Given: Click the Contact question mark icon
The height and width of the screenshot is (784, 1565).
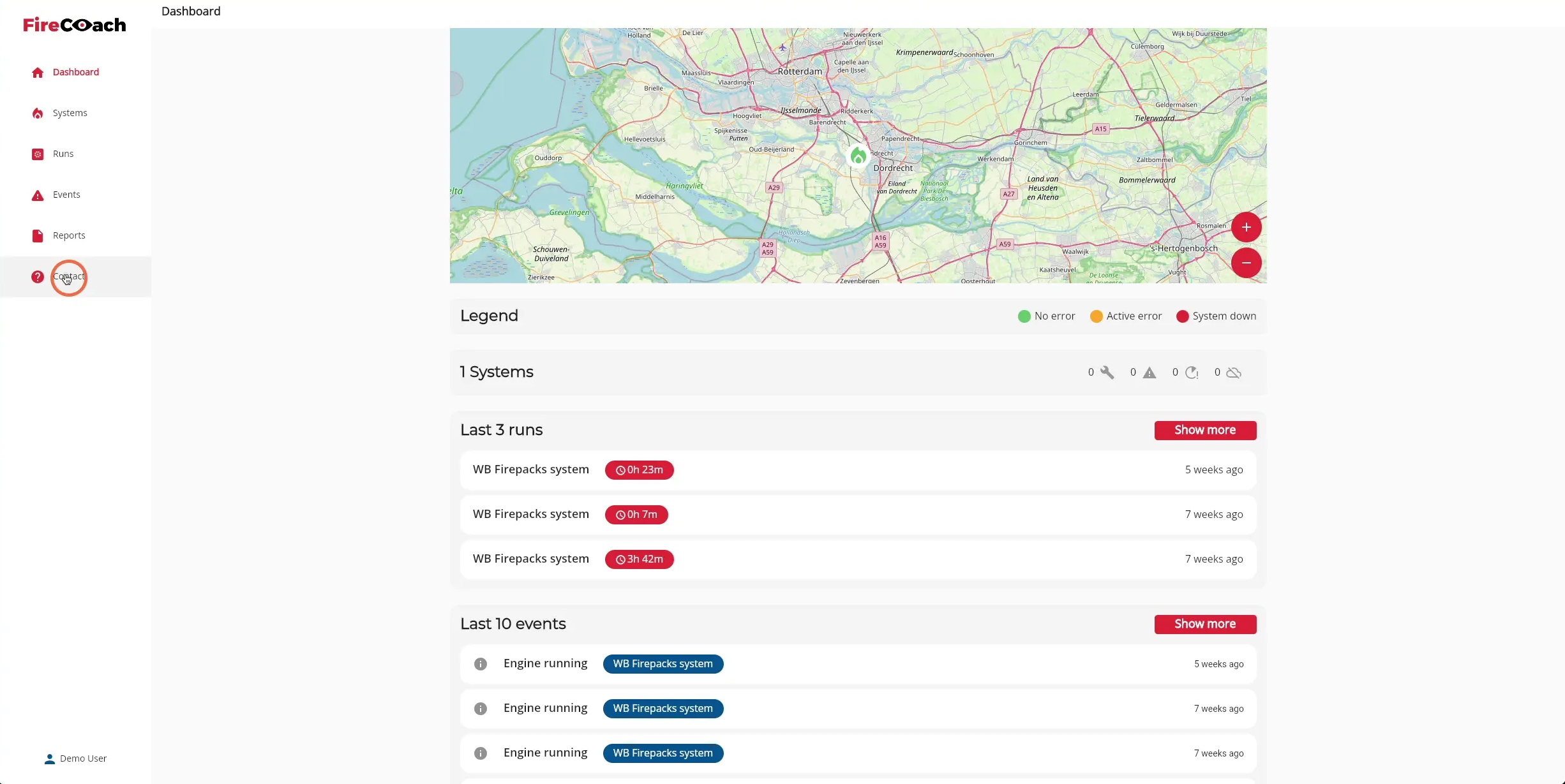Looking at the screenshot, I should click(x=38, y=277).
